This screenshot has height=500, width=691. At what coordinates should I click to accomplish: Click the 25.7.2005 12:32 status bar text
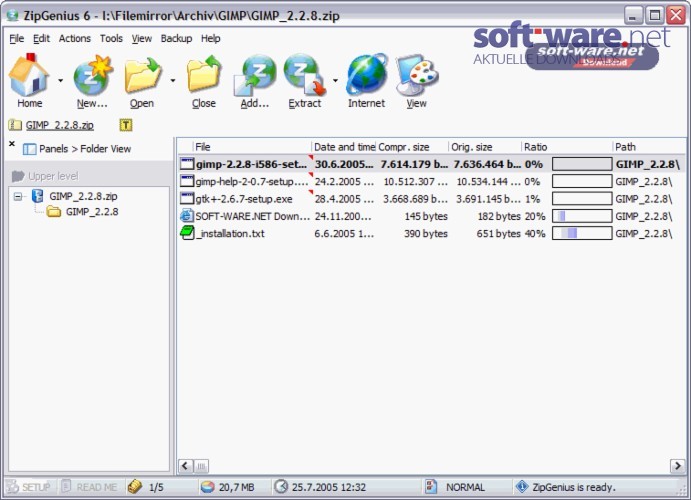[329, 487]
